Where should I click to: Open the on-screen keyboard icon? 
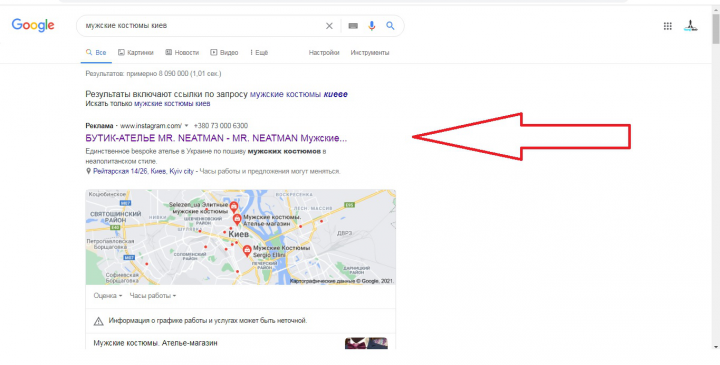(353, 26)
